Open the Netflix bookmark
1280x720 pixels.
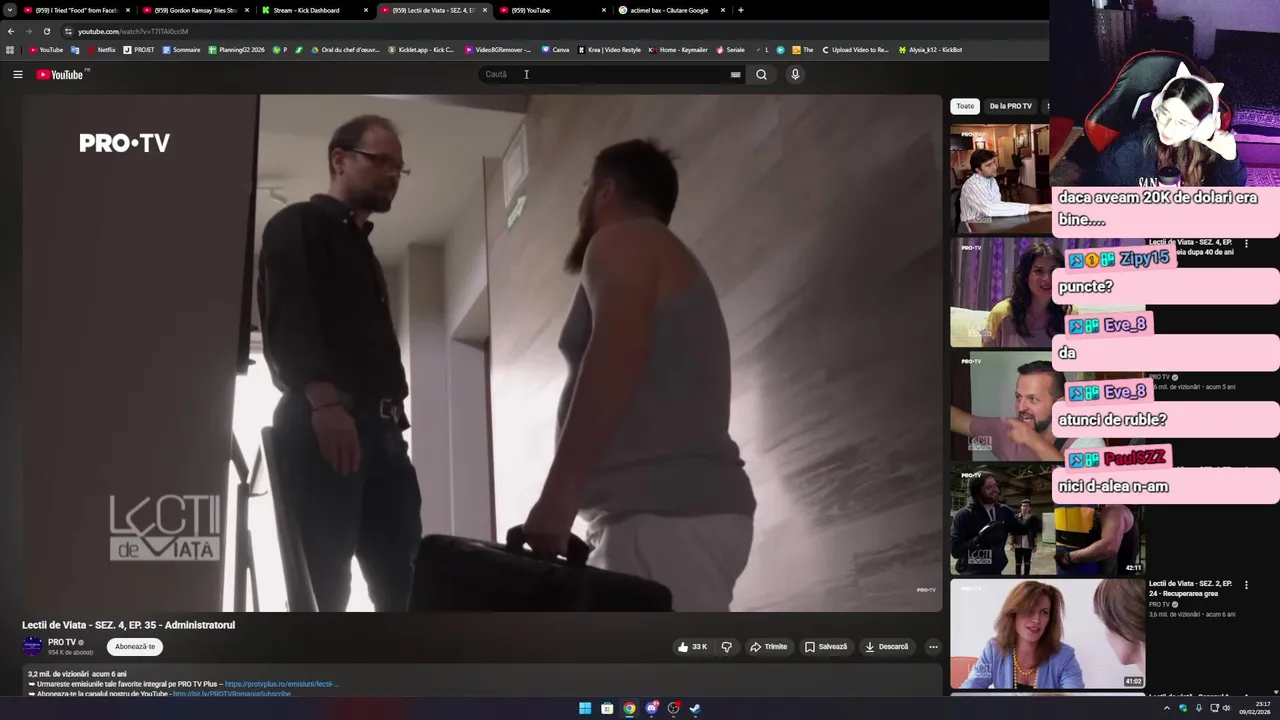101,49
